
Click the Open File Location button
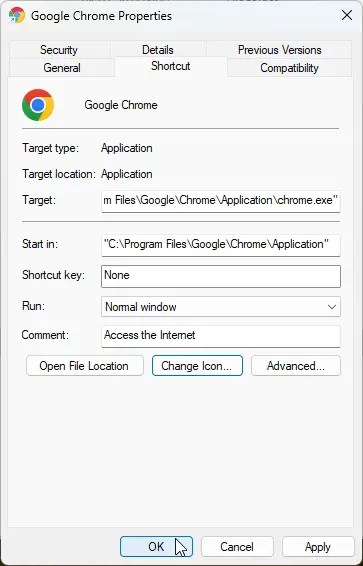click(x=85, y=366)
